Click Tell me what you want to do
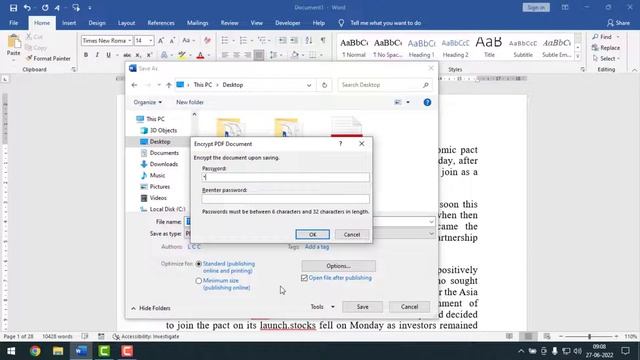Viewport: 640px width, 360px height. pos(386,23)
